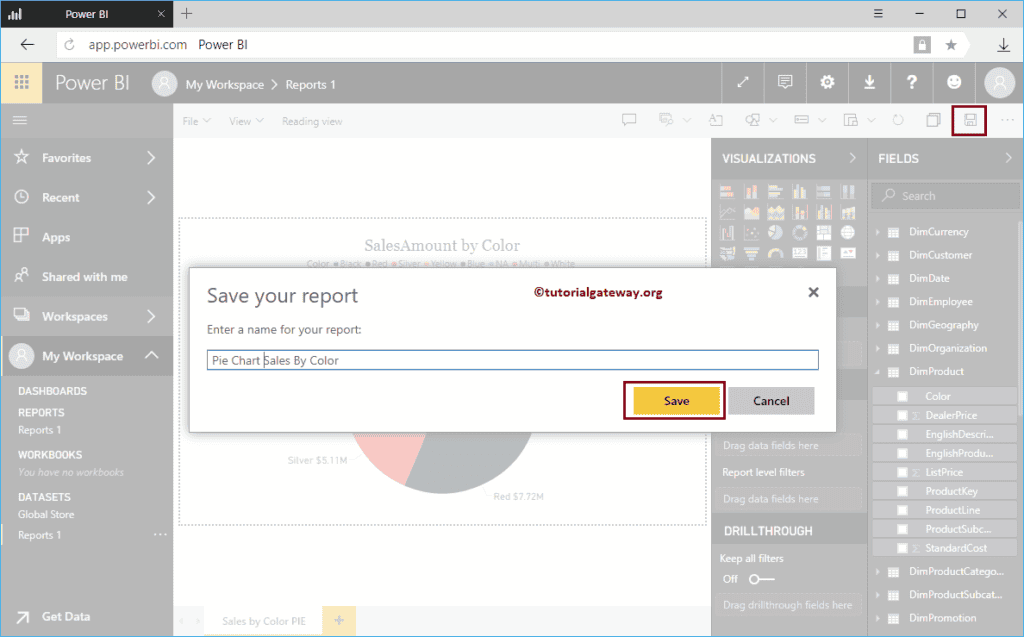
Task: Click the Shapes toolbar icon
Action: (753, 120)
